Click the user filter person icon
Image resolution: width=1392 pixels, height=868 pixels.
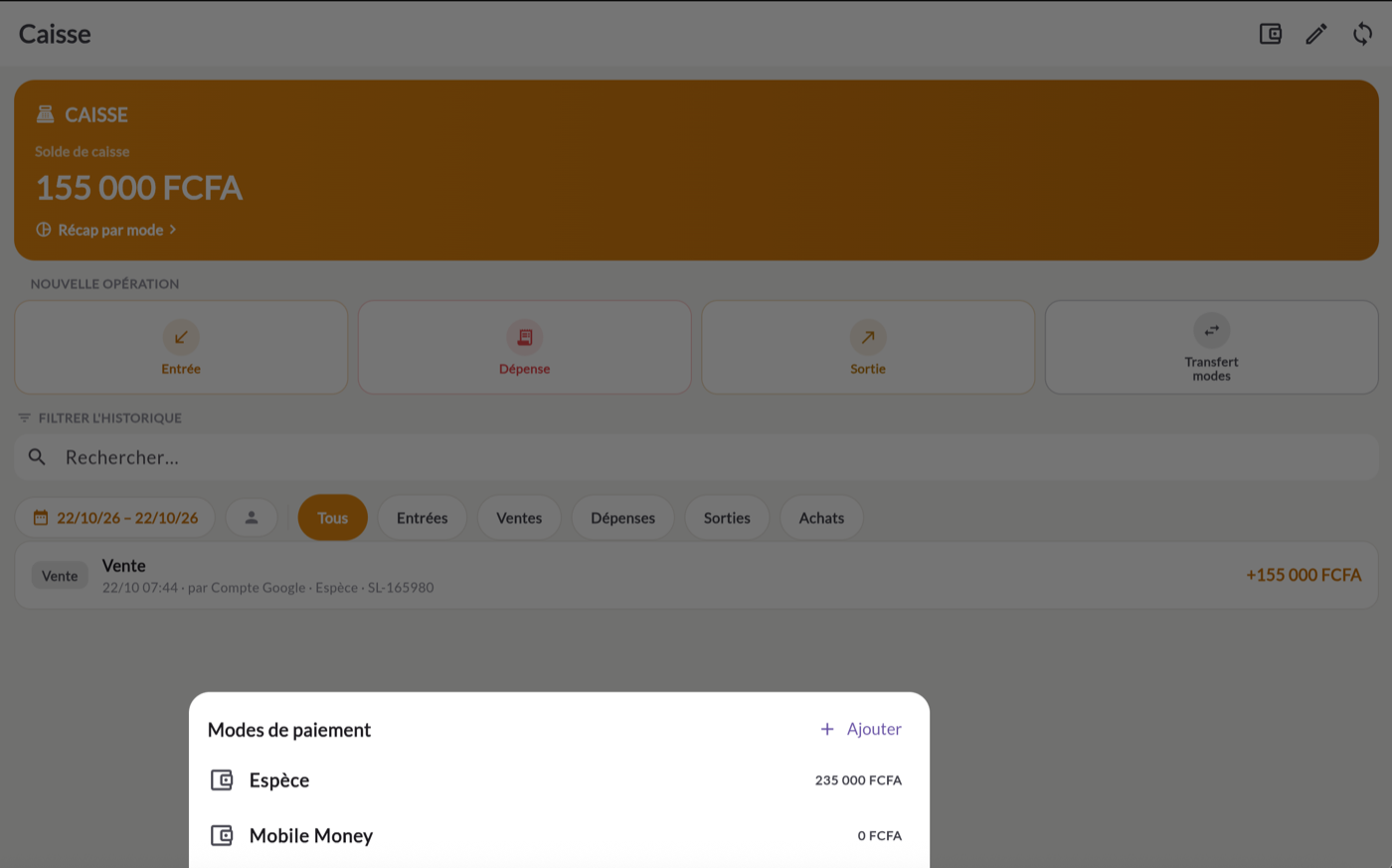[252, 518]
